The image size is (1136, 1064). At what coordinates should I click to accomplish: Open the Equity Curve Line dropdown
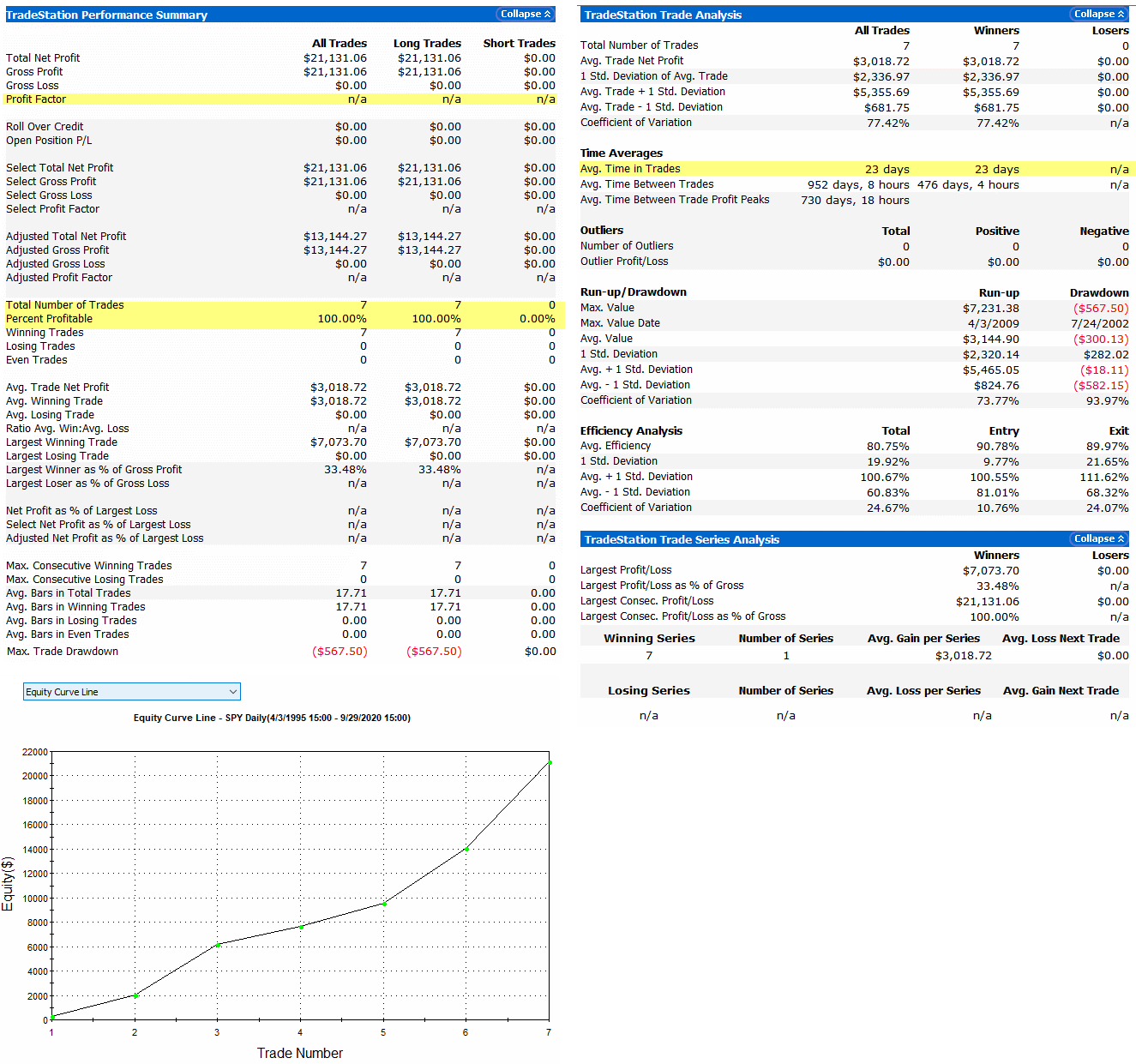(x=131, y=692)
